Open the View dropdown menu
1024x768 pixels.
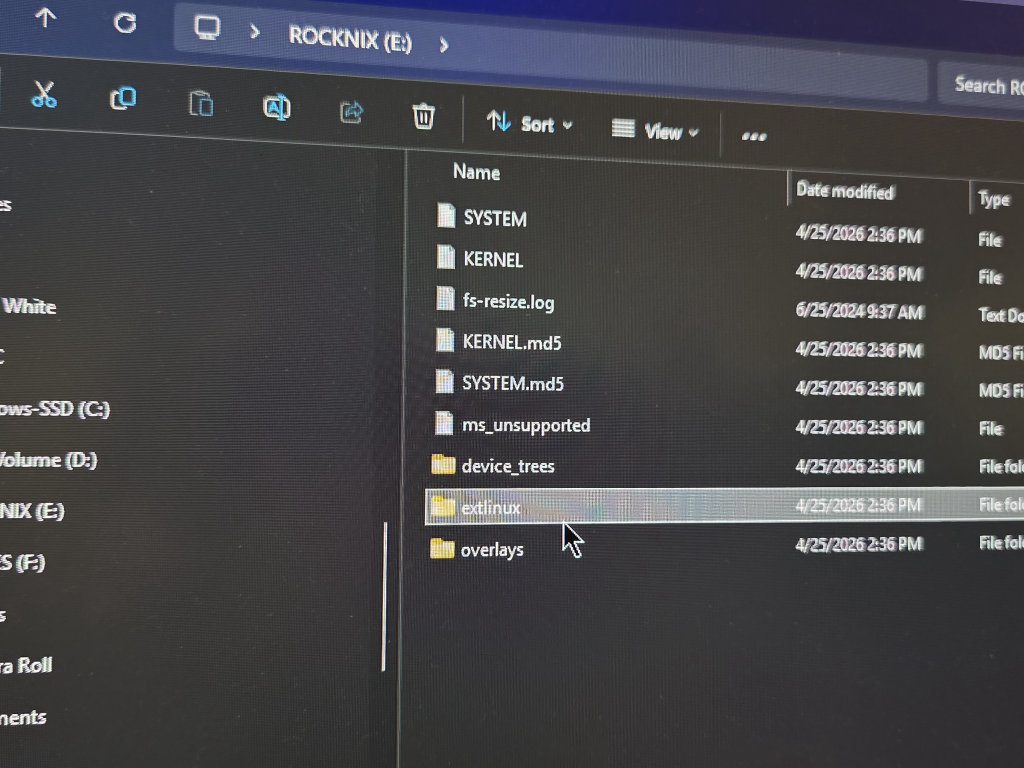point(655,131)
